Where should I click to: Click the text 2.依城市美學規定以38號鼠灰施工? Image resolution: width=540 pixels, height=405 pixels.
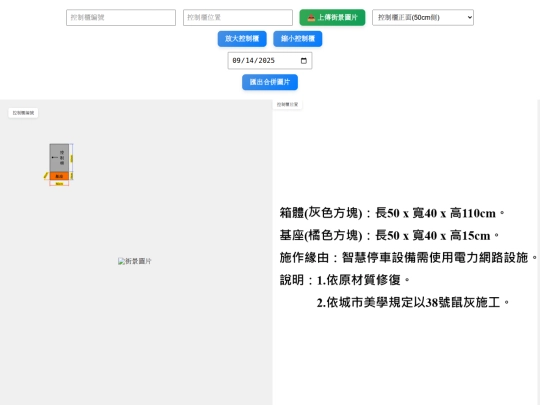413,303
